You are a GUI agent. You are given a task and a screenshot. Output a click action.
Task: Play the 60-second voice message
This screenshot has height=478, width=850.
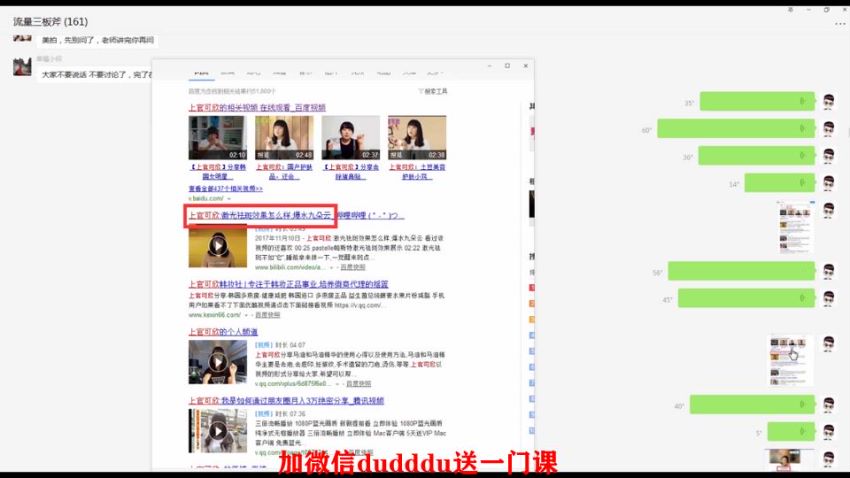(x=736, y=128)
